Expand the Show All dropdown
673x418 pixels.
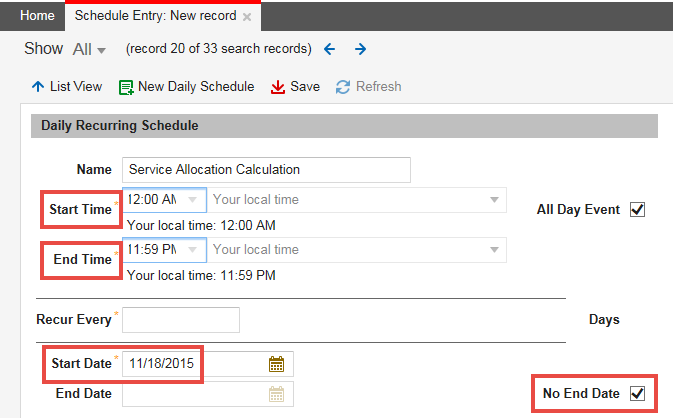tap(88, 49)
